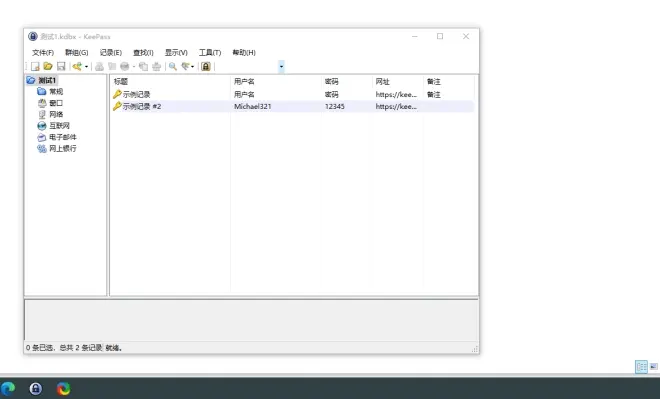Click key icon of 示例记录 entry
Image resolution: width=660 pixels, height=399 pixels.
coord(117,94)
